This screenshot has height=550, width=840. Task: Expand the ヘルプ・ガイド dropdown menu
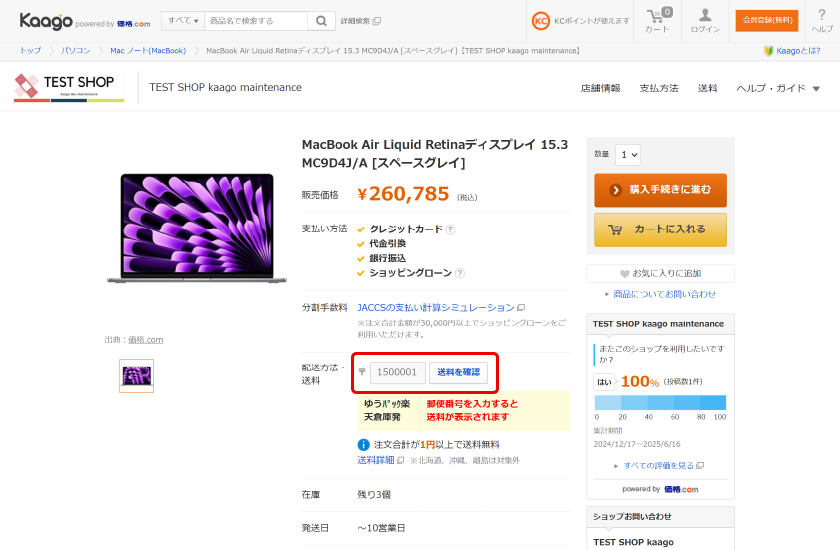click(x=778, y=88)
